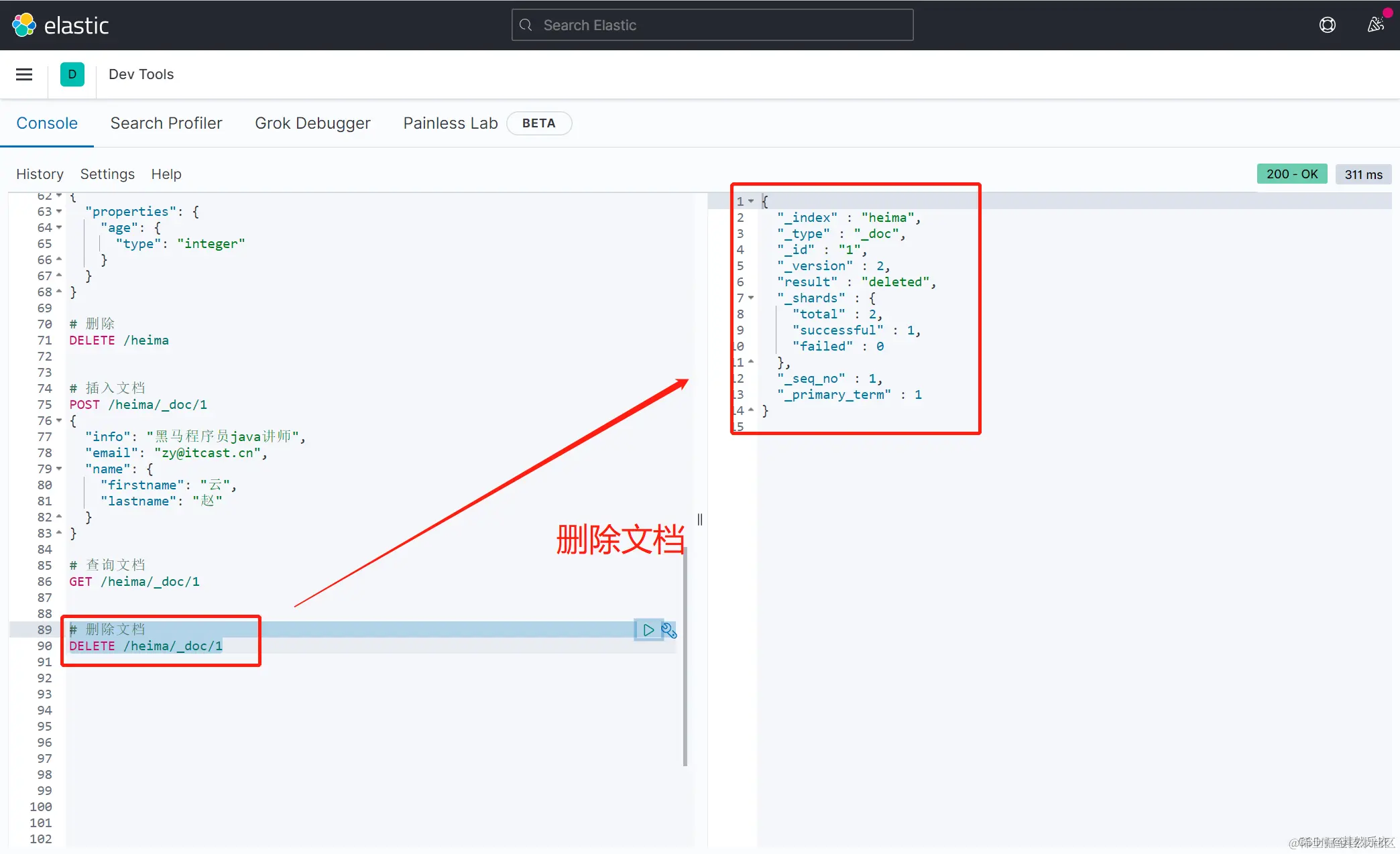Open the Grok Debugger tab
This screenshot has height=854, width=1400.
[312, 123]
